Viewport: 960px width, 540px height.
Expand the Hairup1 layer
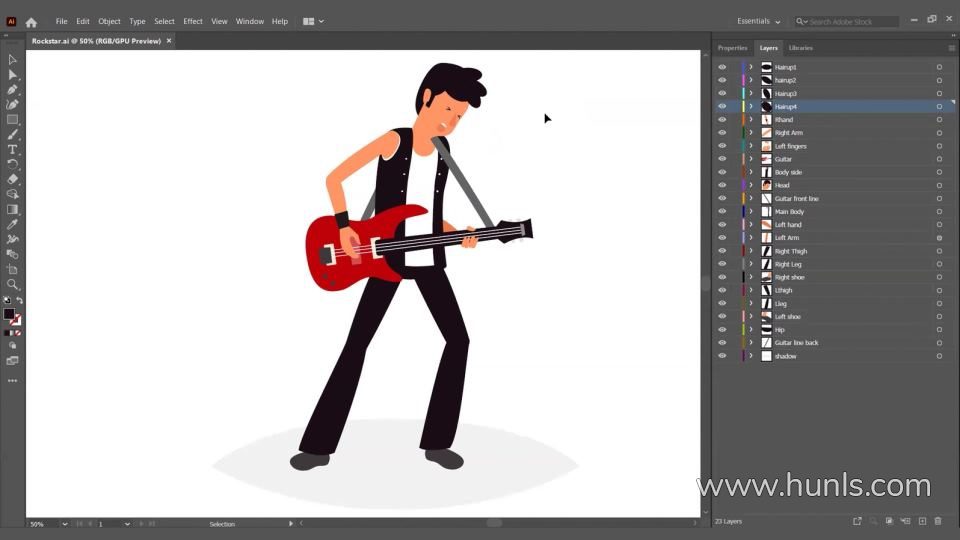751,67
